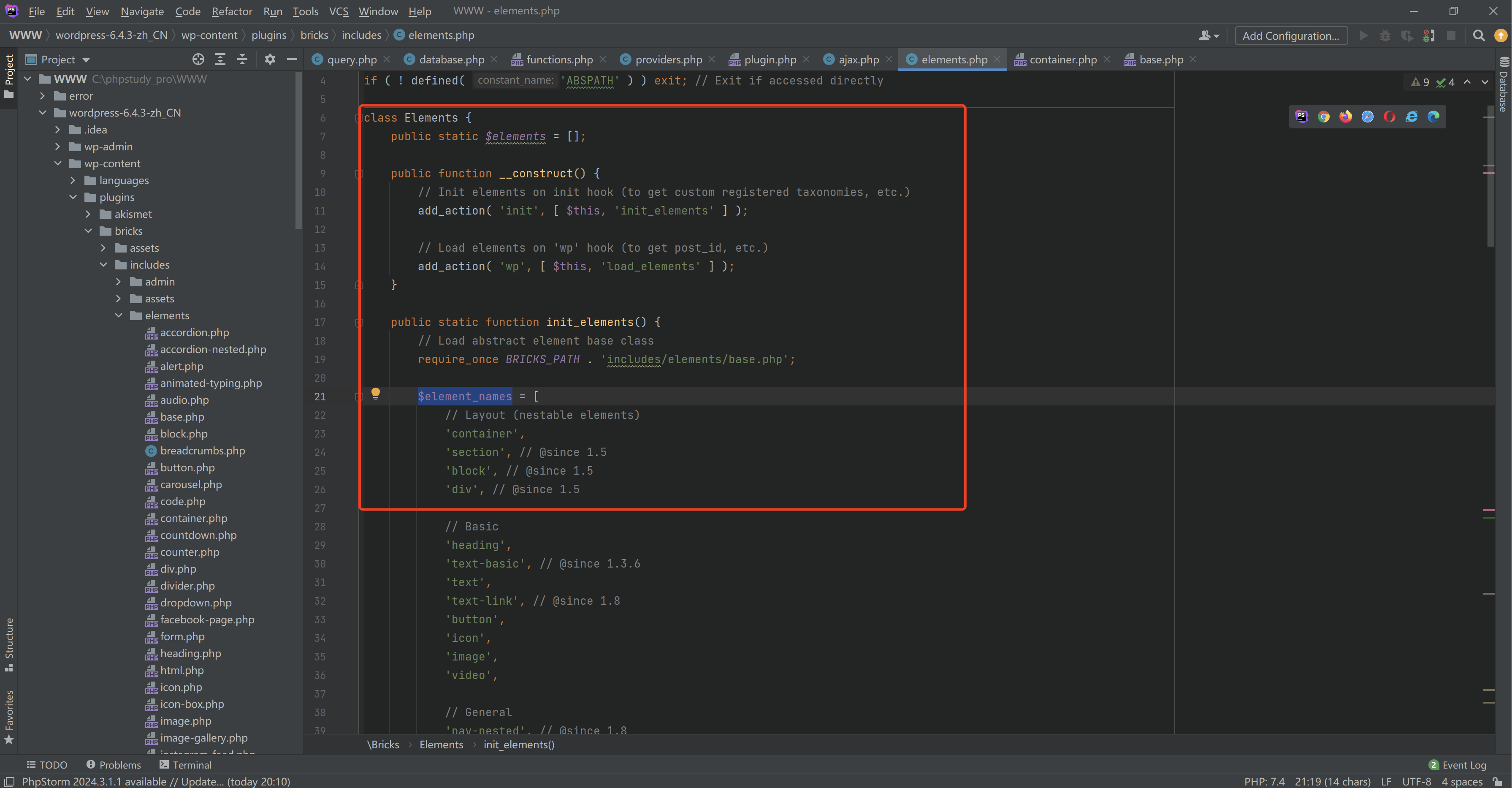
Task: Open the TODO tool window
Action: 47,764
